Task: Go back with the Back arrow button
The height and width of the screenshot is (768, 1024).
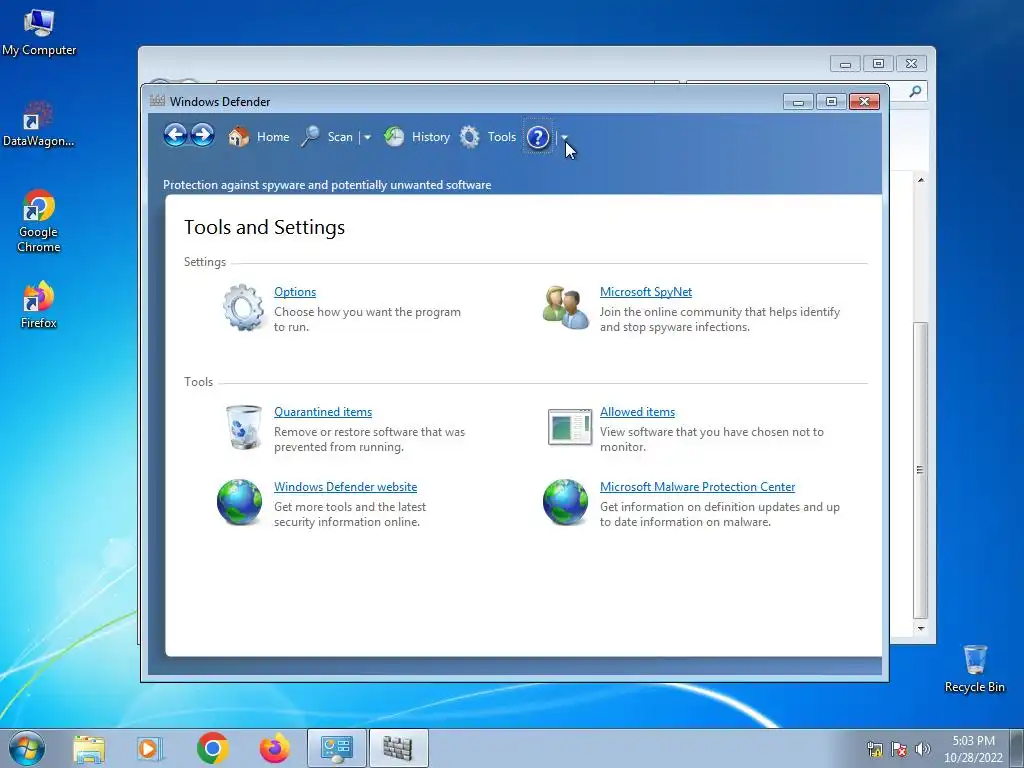Action: pos(175,135)
